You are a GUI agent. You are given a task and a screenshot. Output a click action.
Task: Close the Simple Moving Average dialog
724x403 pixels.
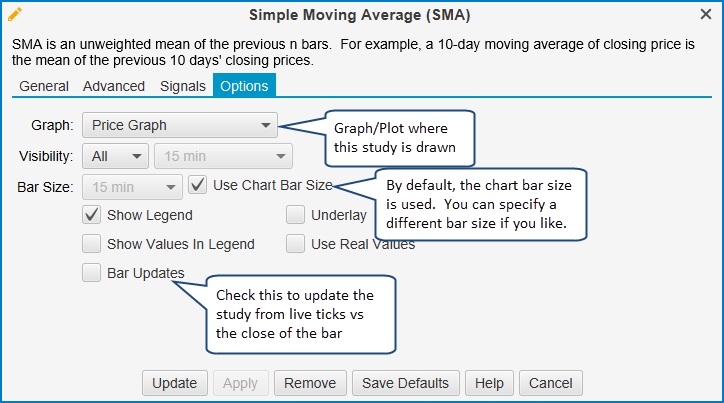(x=706, y=14)
